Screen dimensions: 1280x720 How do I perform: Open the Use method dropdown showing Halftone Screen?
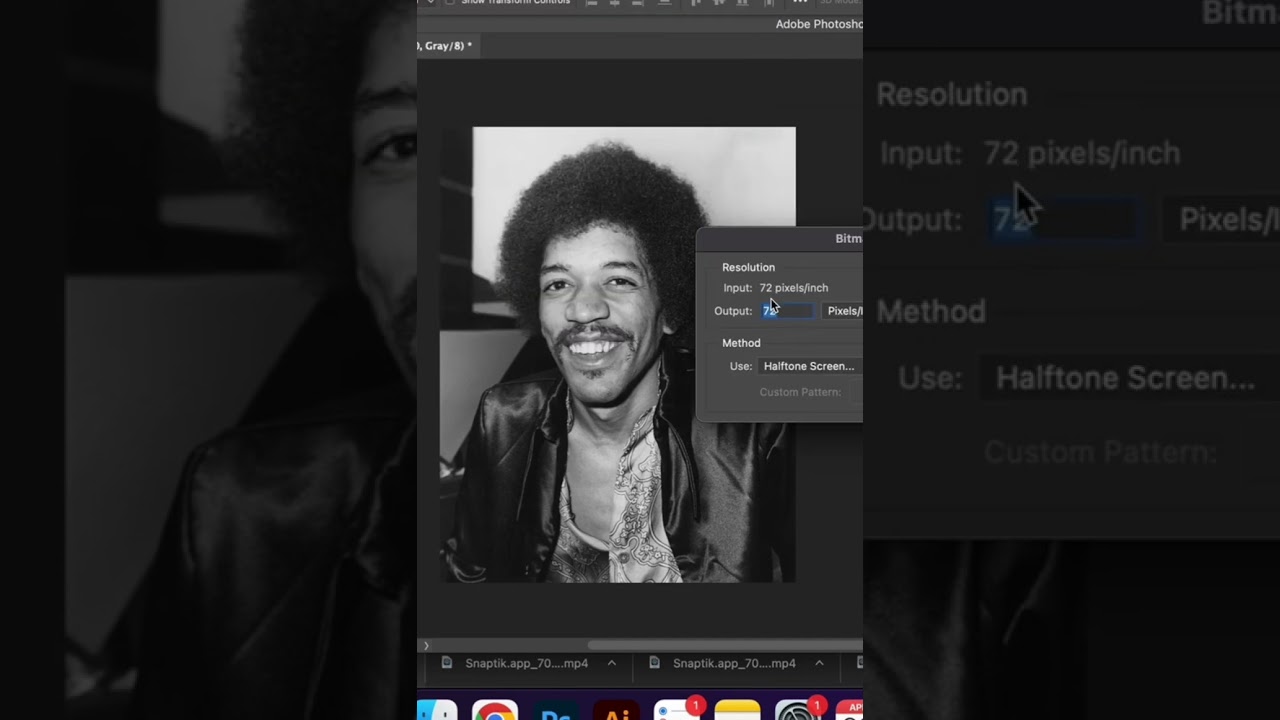[x=810, y=366]
